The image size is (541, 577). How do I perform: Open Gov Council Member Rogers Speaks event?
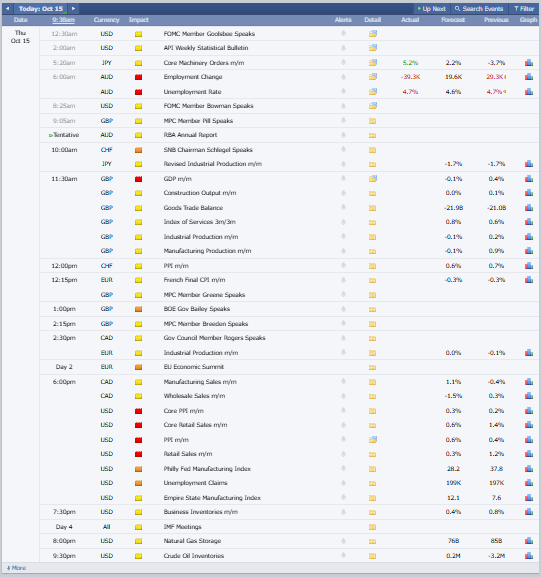click(214, 338)
